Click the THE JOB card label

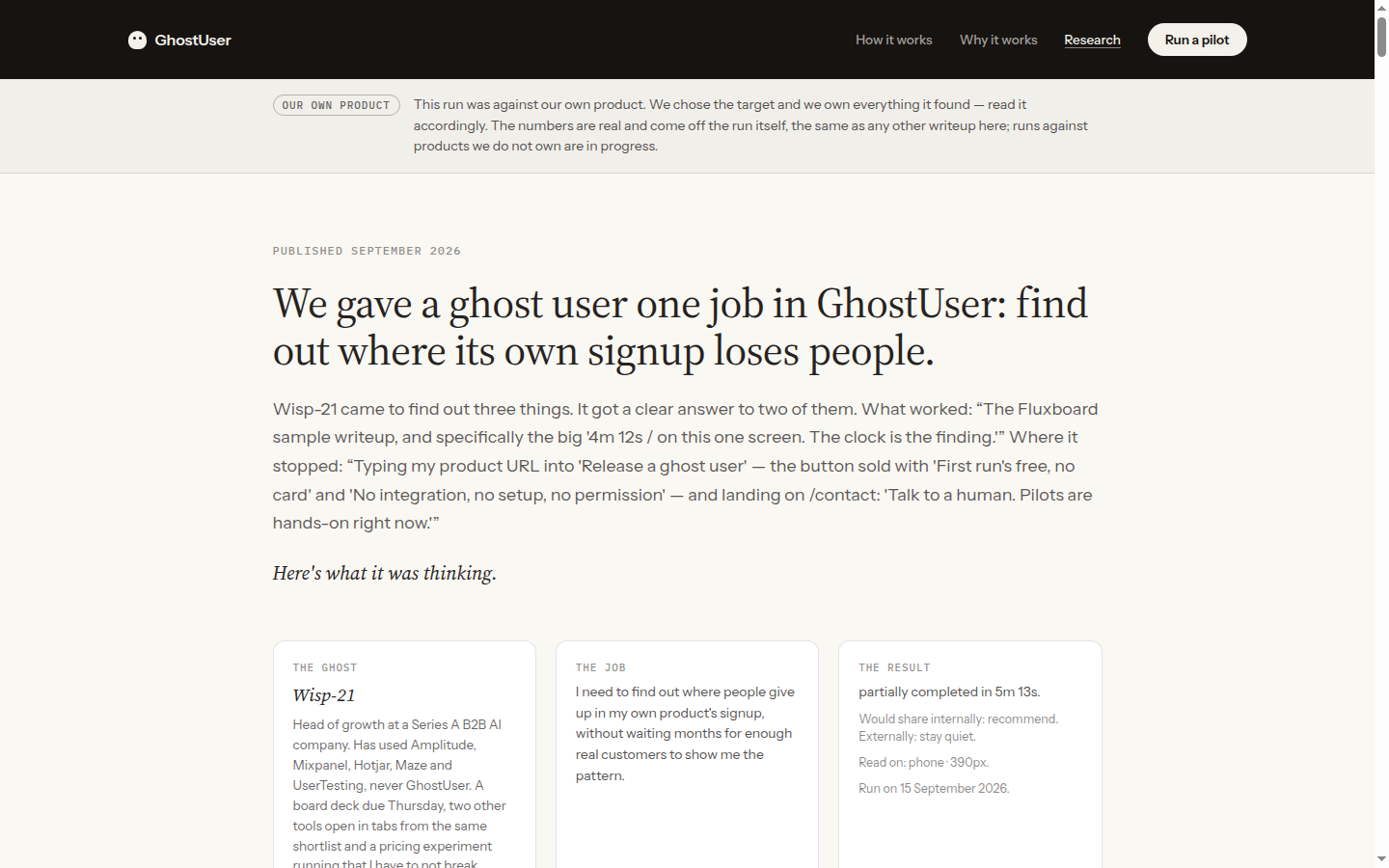coord(601,667)
